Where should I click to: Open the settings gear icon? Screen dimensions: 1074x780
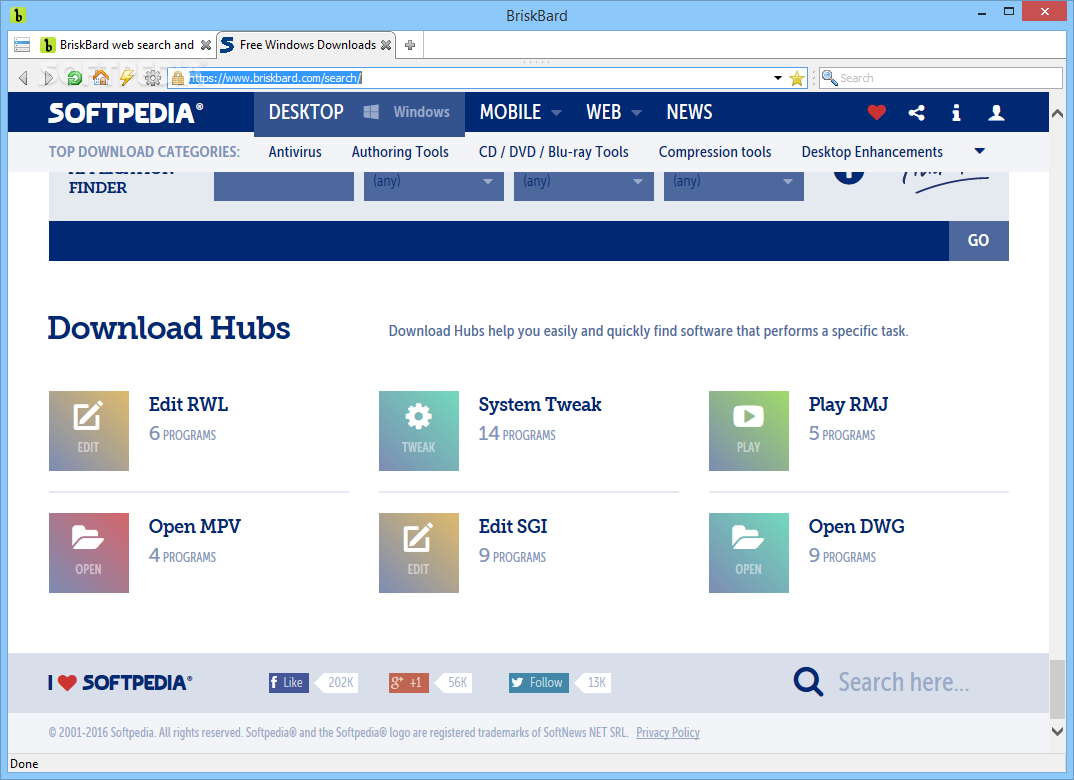[153, 78]
